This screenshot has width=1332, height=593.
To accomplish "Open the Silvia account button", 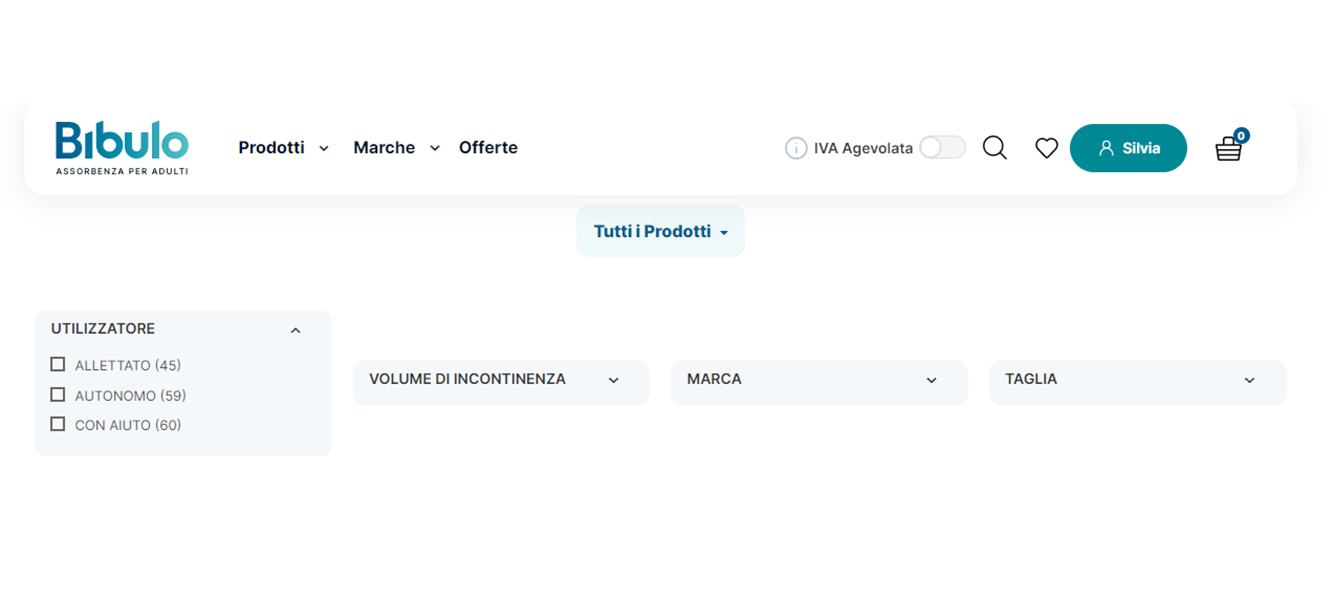I will pos(1128,148).
